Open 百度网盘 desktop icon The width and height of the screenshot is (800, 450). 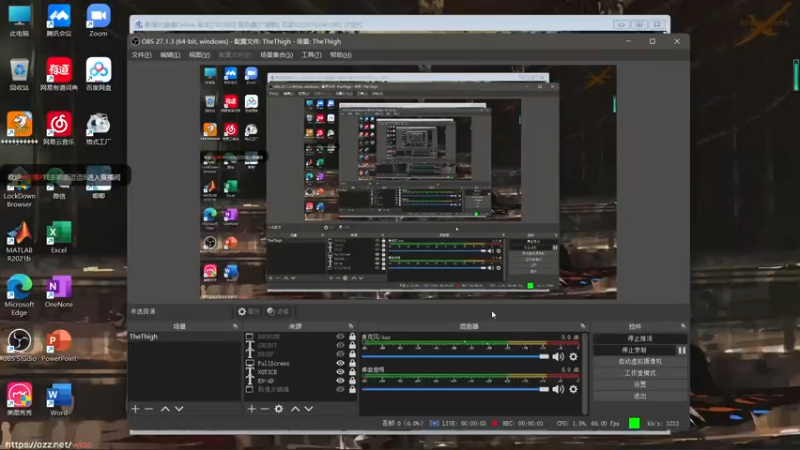pos(98,74)
